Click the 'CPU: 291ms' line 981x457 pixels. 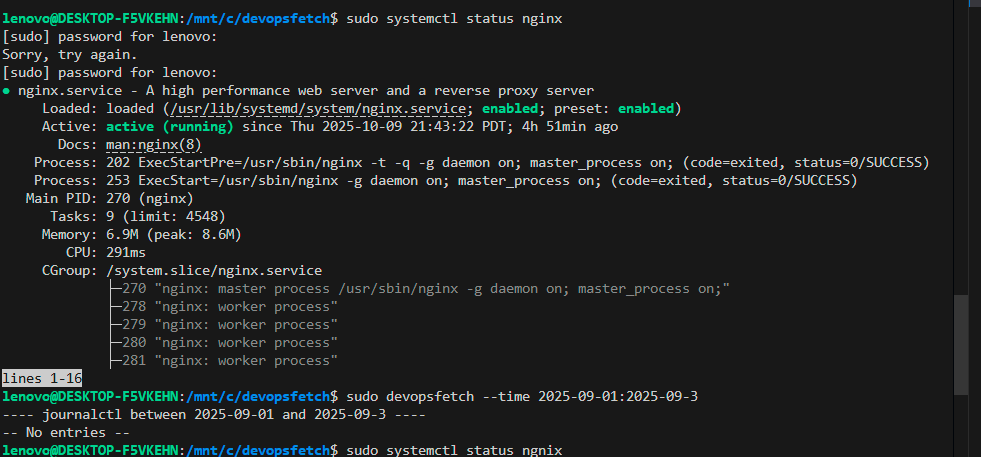106,253
